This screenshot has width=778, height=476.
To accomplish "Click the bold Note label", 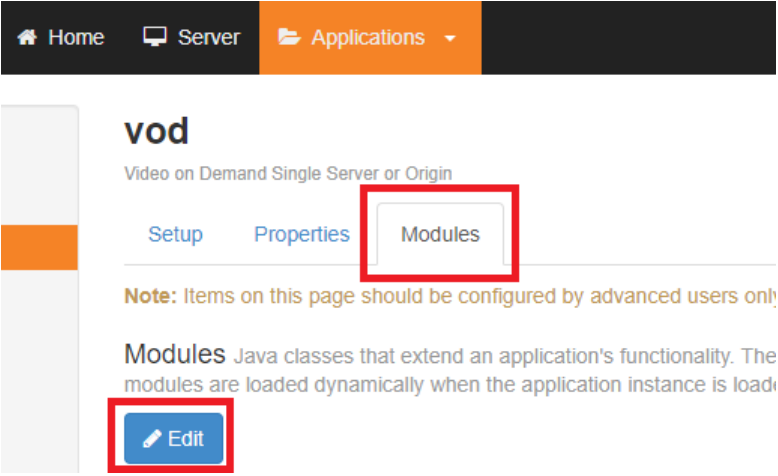I will click(149, 296).
